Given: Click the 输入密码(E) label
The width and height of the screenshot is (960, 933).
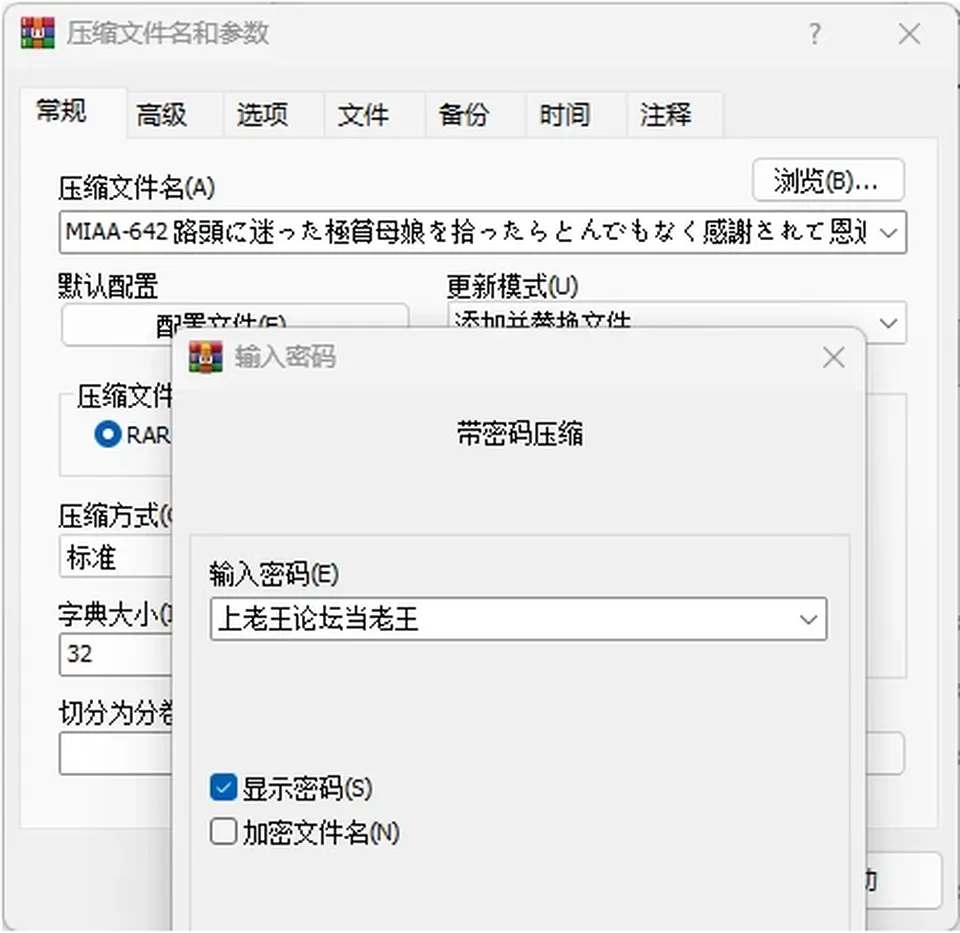Looking at the screenshot, I should (x=274, y=574).
